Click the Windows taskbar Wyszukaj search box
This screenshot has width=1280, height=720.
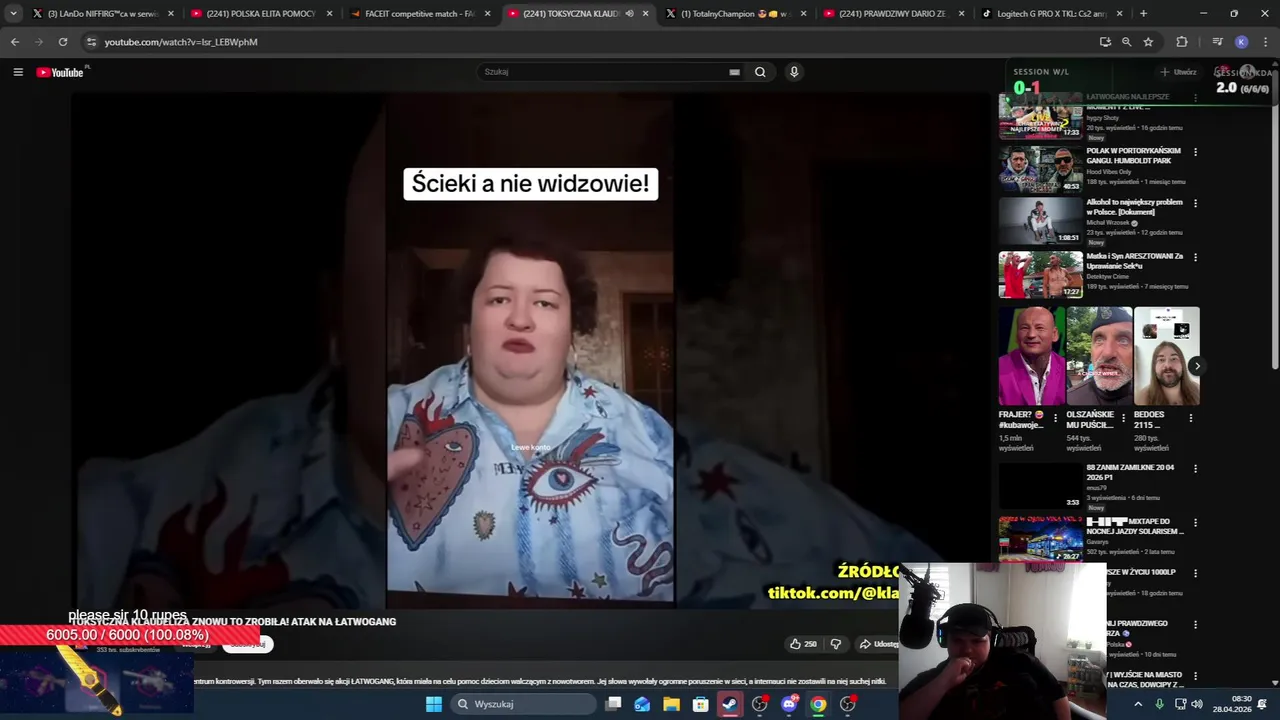click(x=522, y=704)
